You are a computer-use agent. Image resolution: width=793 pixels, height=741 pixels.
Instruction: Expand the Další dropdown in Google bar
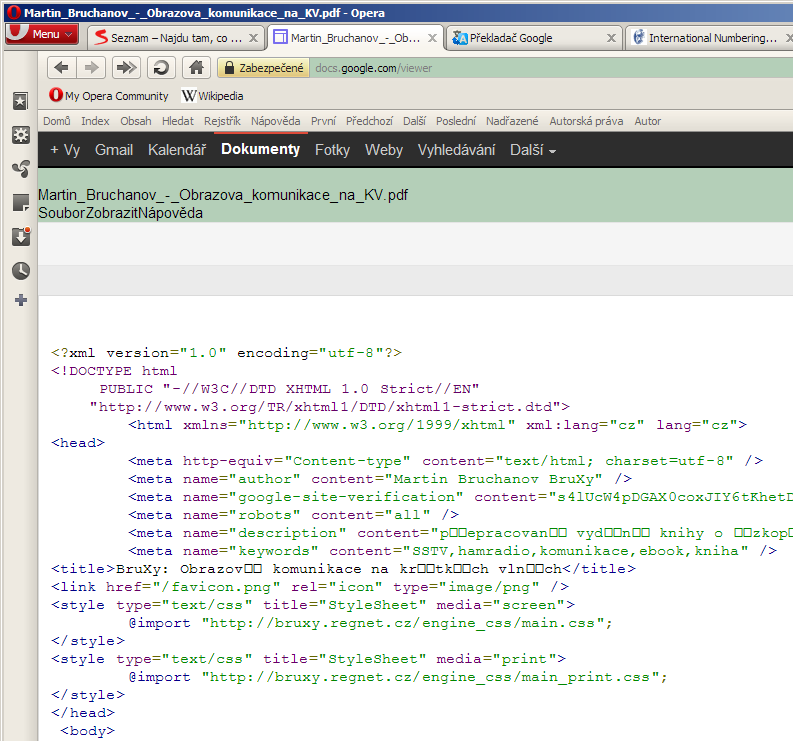pyautogui.click(x=532, y=150)
